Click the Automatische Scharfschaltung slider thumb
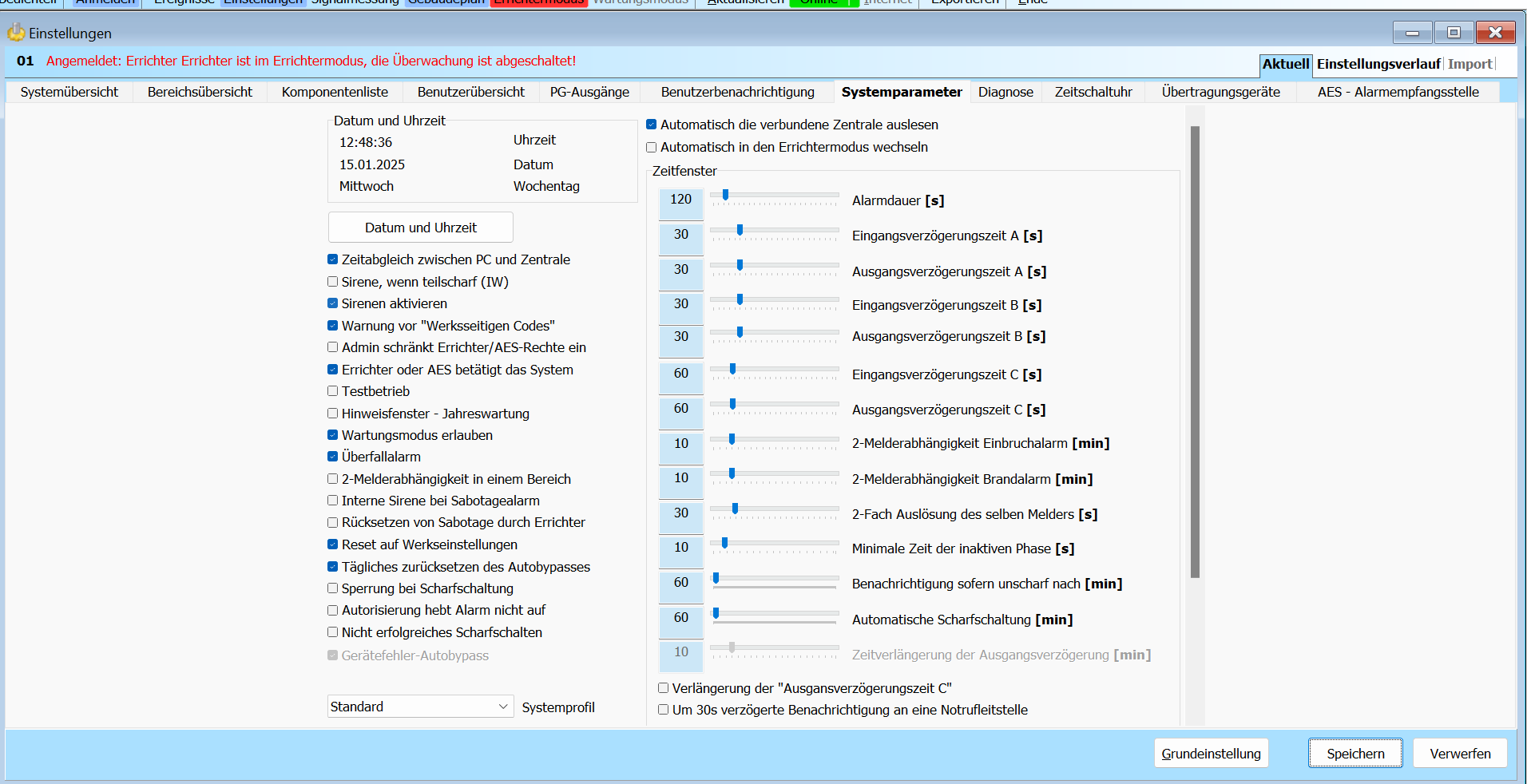This screenshot has height=784, width=1527. pos(716,613)
